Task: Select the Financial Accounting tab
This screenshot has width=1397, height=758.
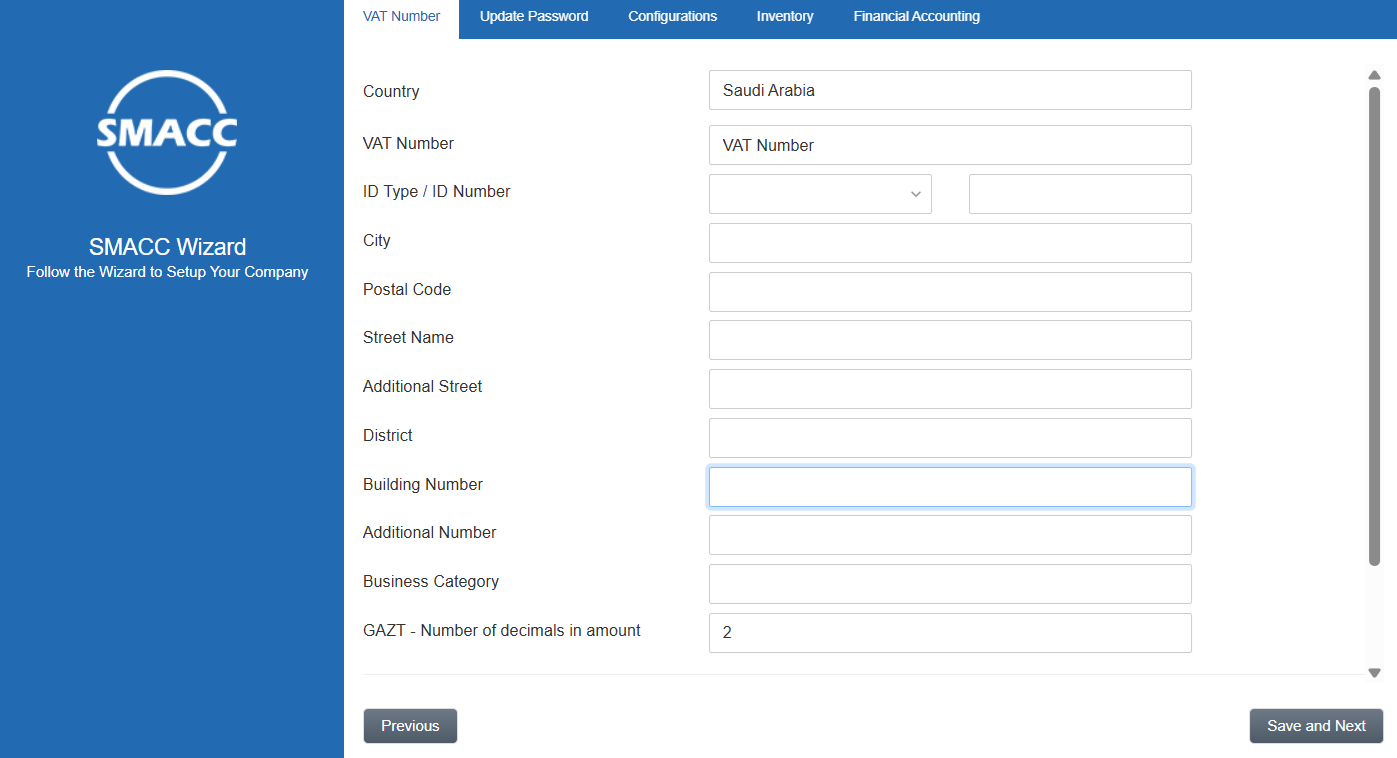Action: tap(916, 17)
